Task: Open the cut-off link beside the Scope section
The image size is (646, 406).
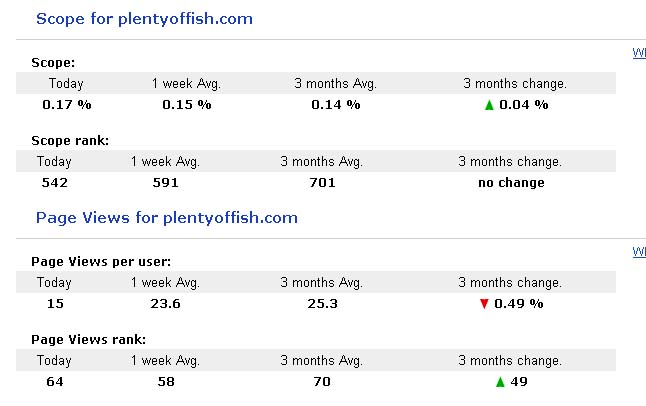Action: [x=639, y=54]
